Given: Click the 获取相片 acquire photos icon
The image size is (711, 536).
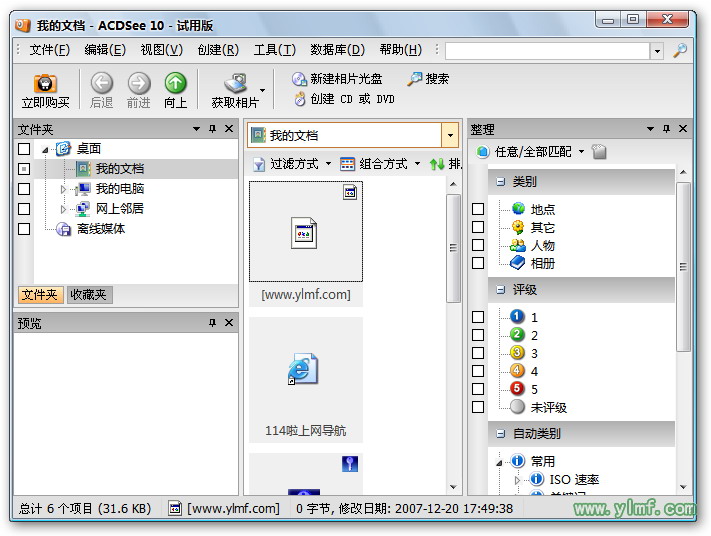Looking at the screenshot, I should pos(236,83).
